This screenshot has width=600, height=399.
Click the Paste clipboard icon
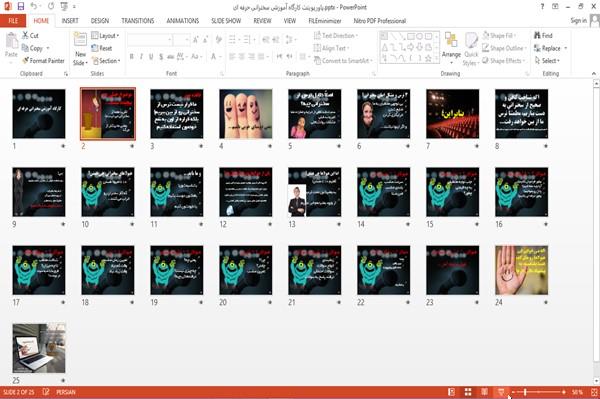coord(11,41)
